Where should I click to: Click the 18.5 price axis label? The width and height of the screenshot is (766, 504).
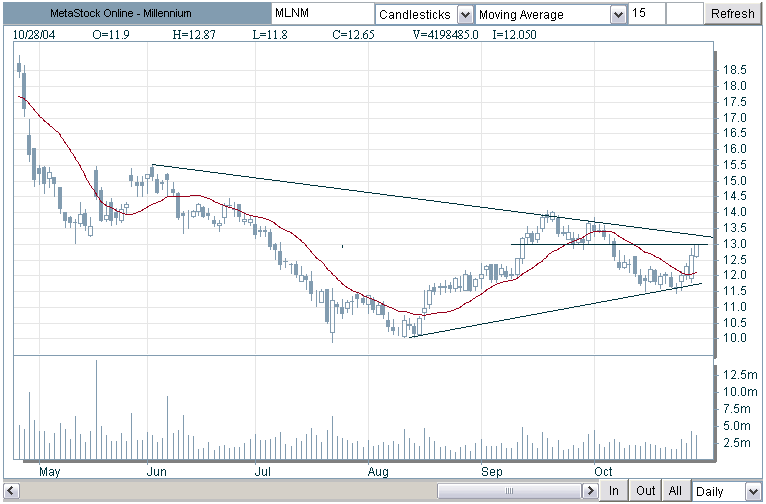pos(735,70)
